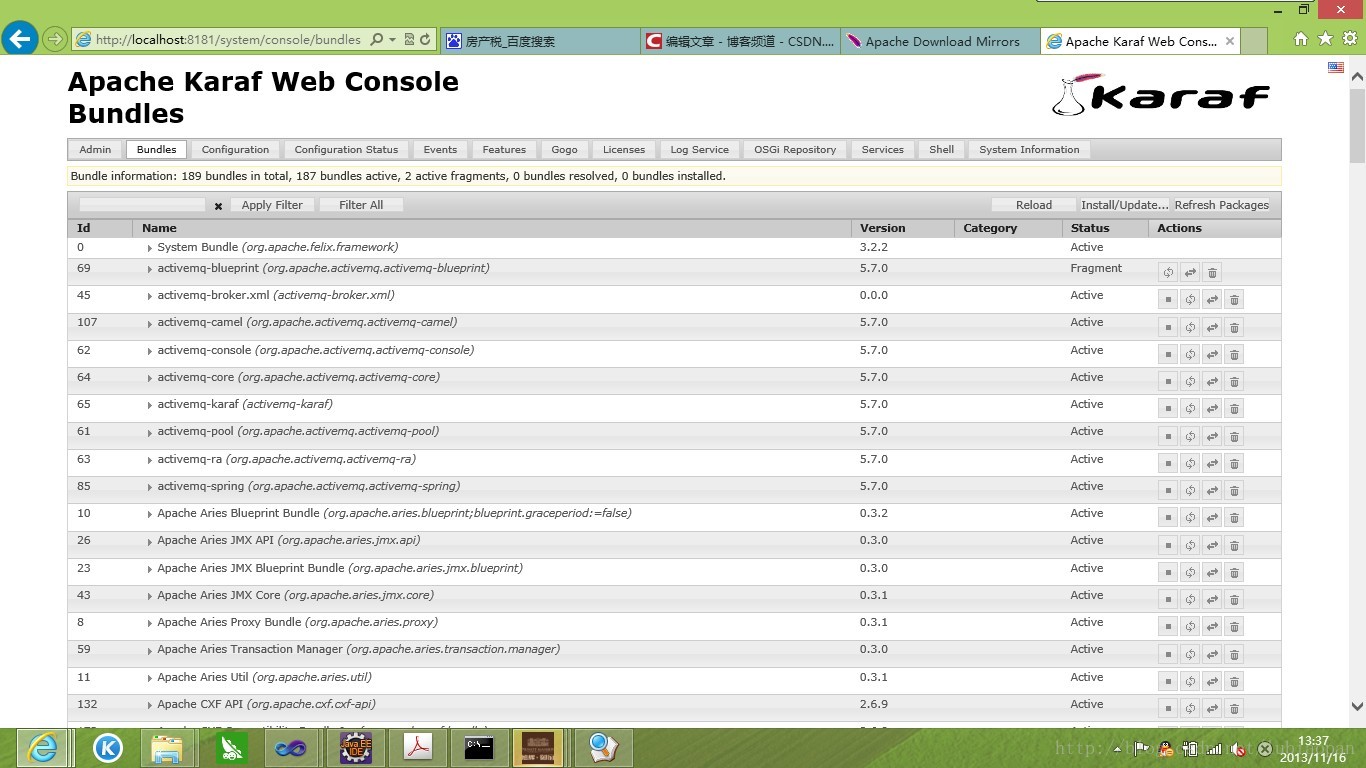This screenshot has width=1366, height=768.
Task: Update the activemq-blueprint fragment bundle
Action: click(1190, 273)
